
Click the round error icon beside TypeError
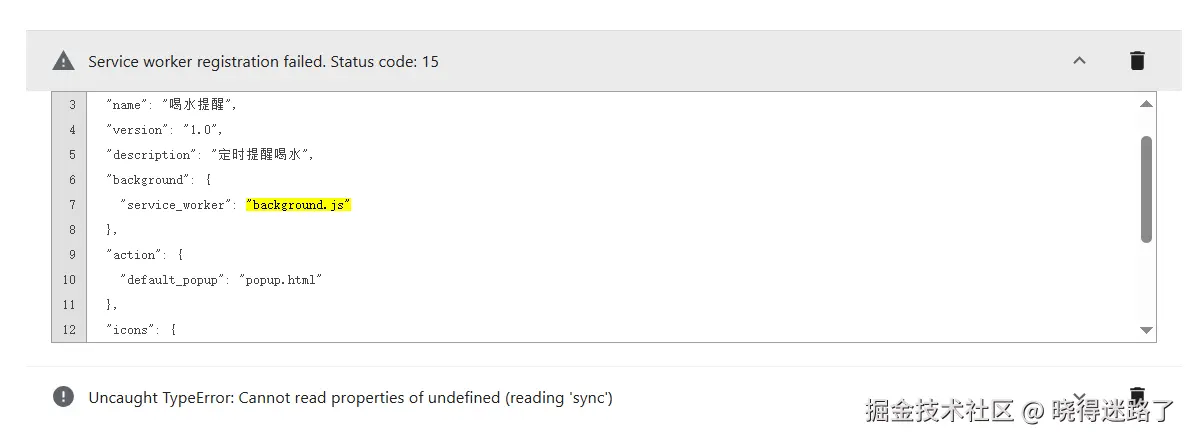[x=63, y=397]
